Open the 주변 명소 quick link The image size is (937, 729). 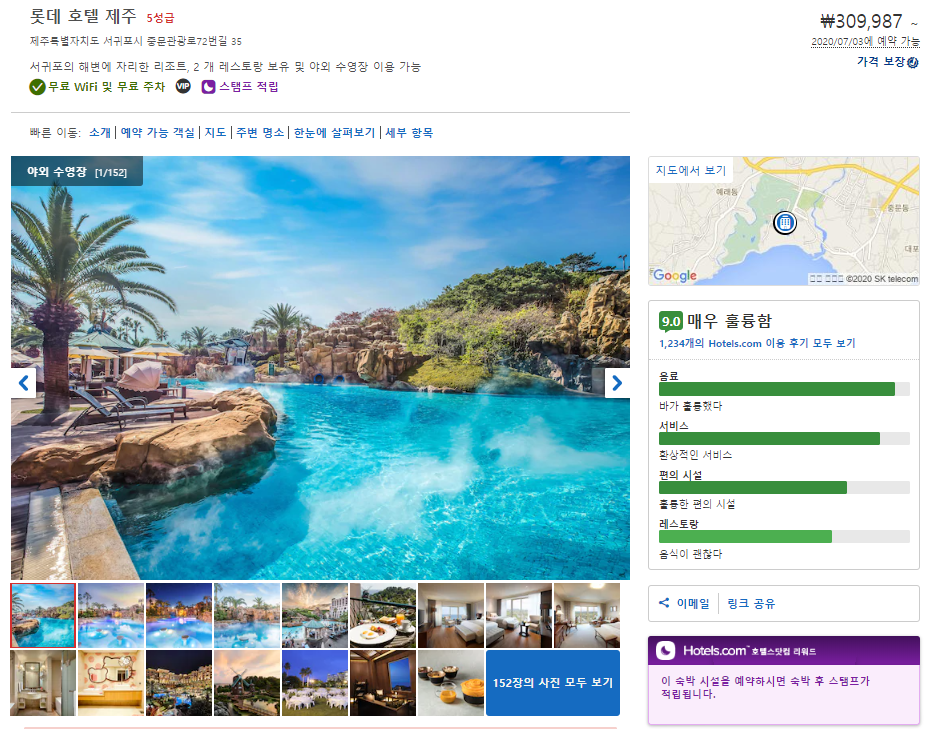(260, 133)
